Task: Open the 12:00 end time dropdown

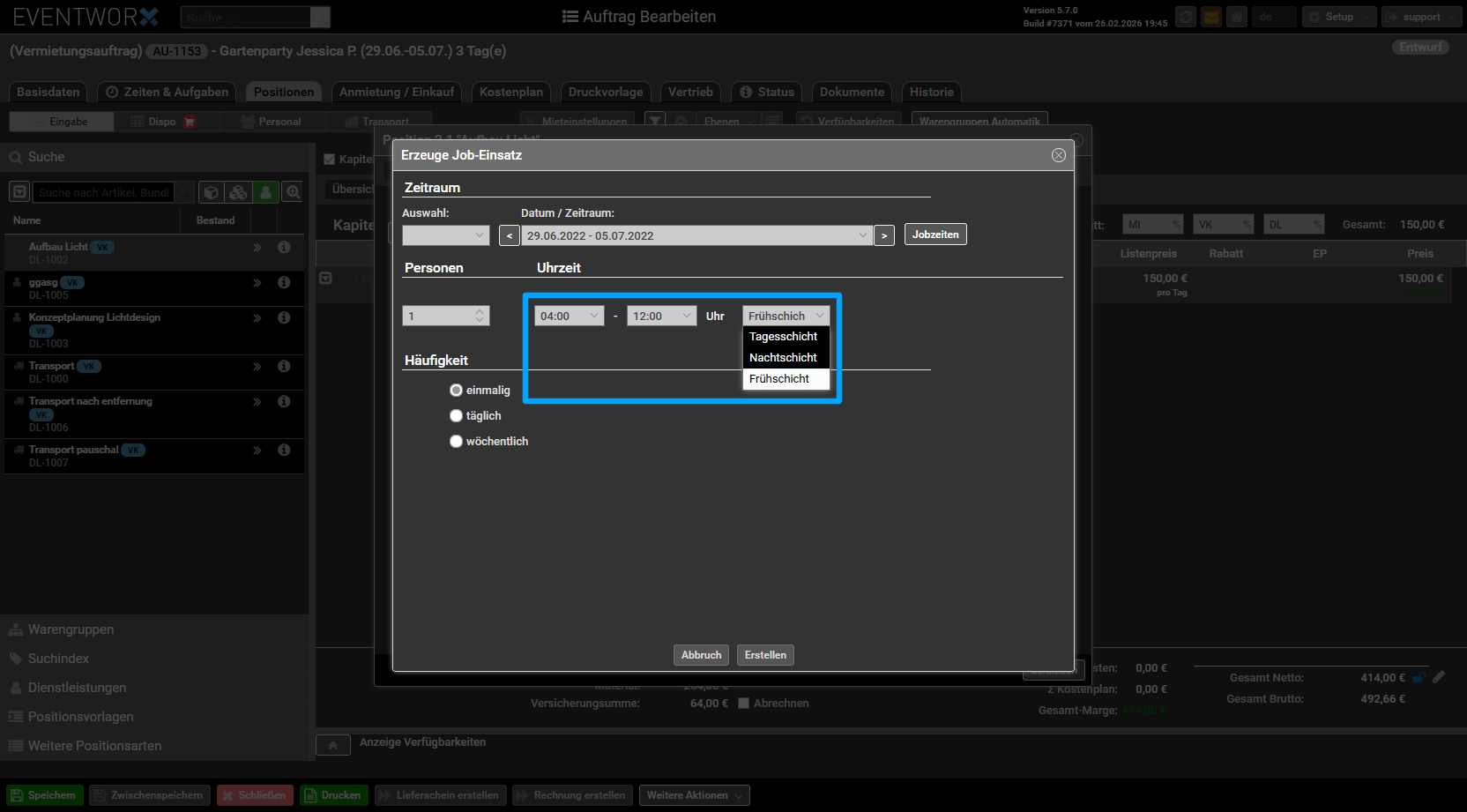Action: point(661,316)
